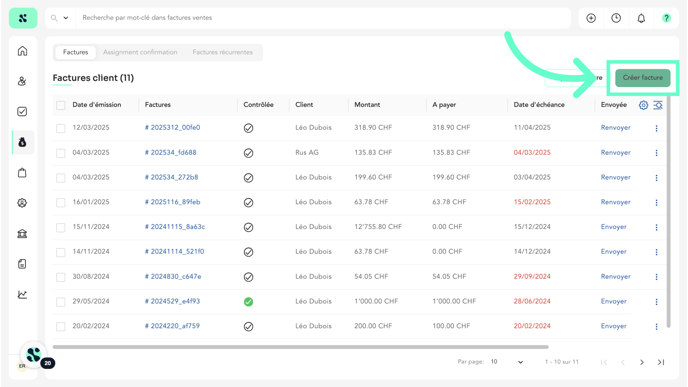Click the Créer facture button

(643, 78)
